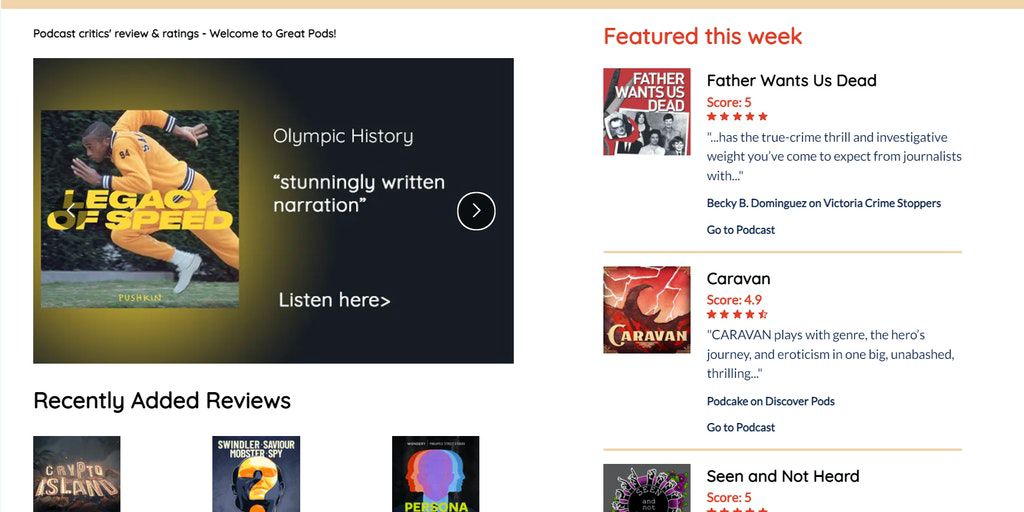Image resolution: width=1024 pixels, height=512 pixels.
Task: Open the Caravan cover thumbnail
Action: click(647, 310)
